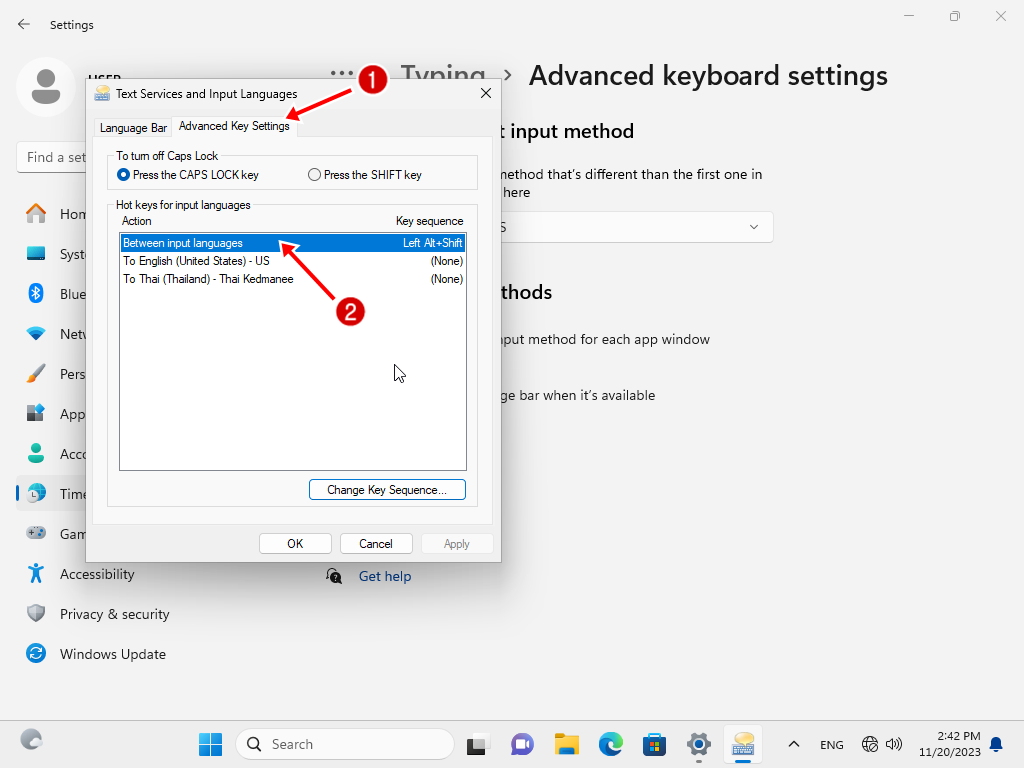Click the Settings gear taskbar icon

699,744
